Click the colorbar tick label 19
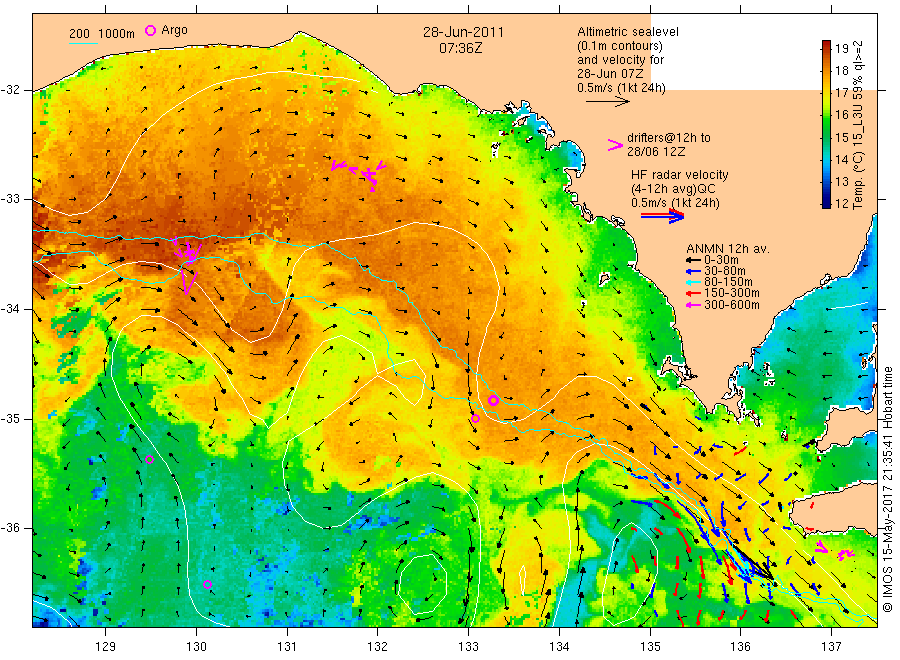900x660 pixels. (x=841, y=48)
